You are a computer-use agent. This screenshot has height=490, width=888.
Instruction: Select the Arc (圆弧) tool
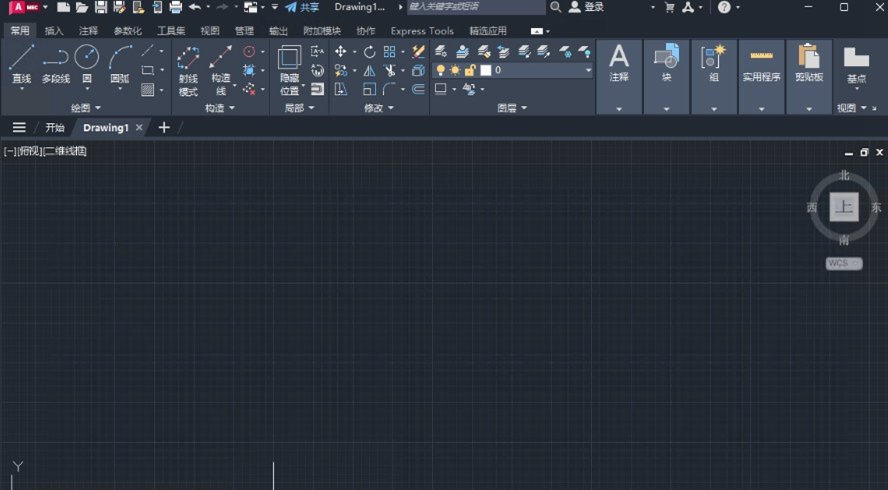point(119,63)
